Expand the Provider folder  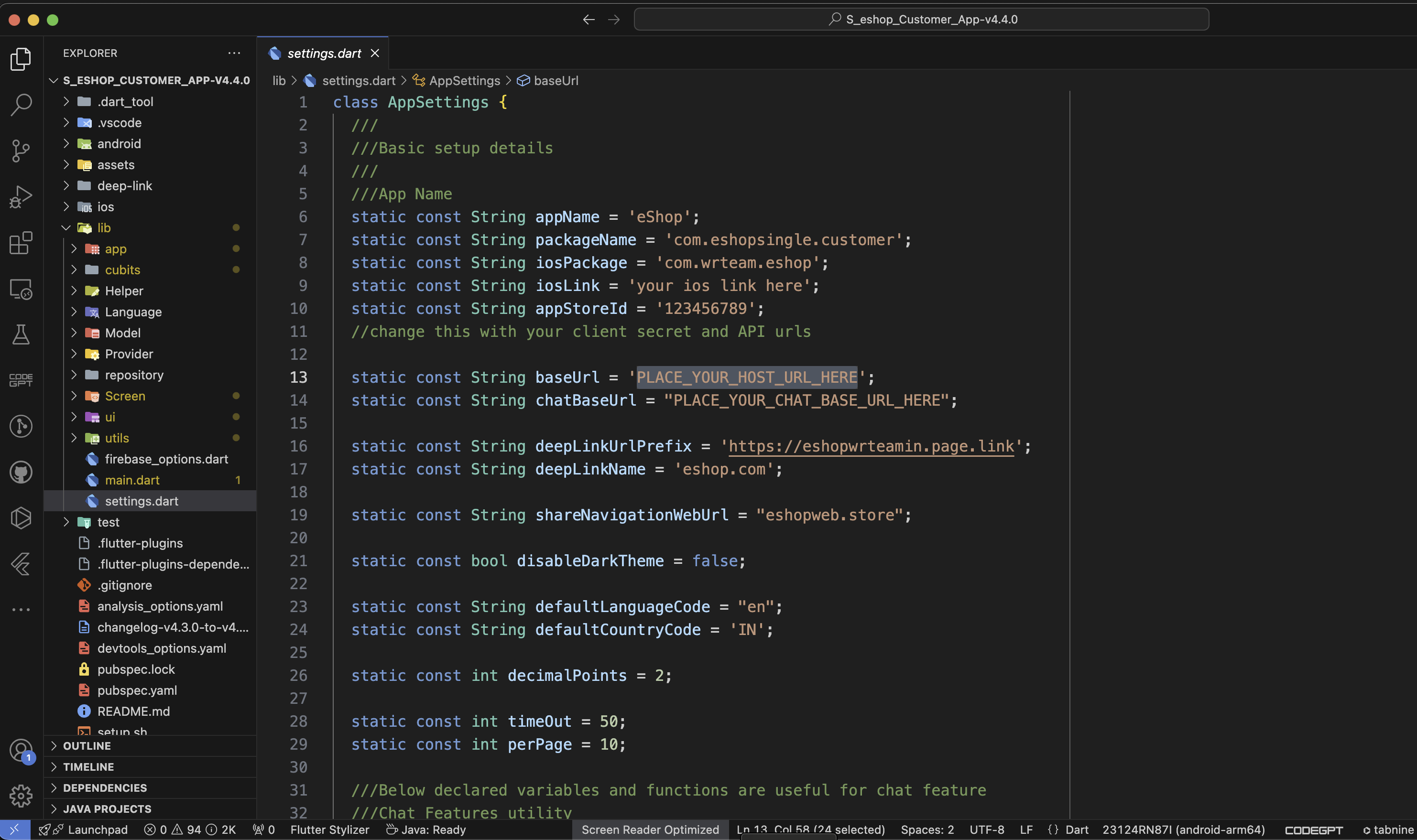[150, 354]
